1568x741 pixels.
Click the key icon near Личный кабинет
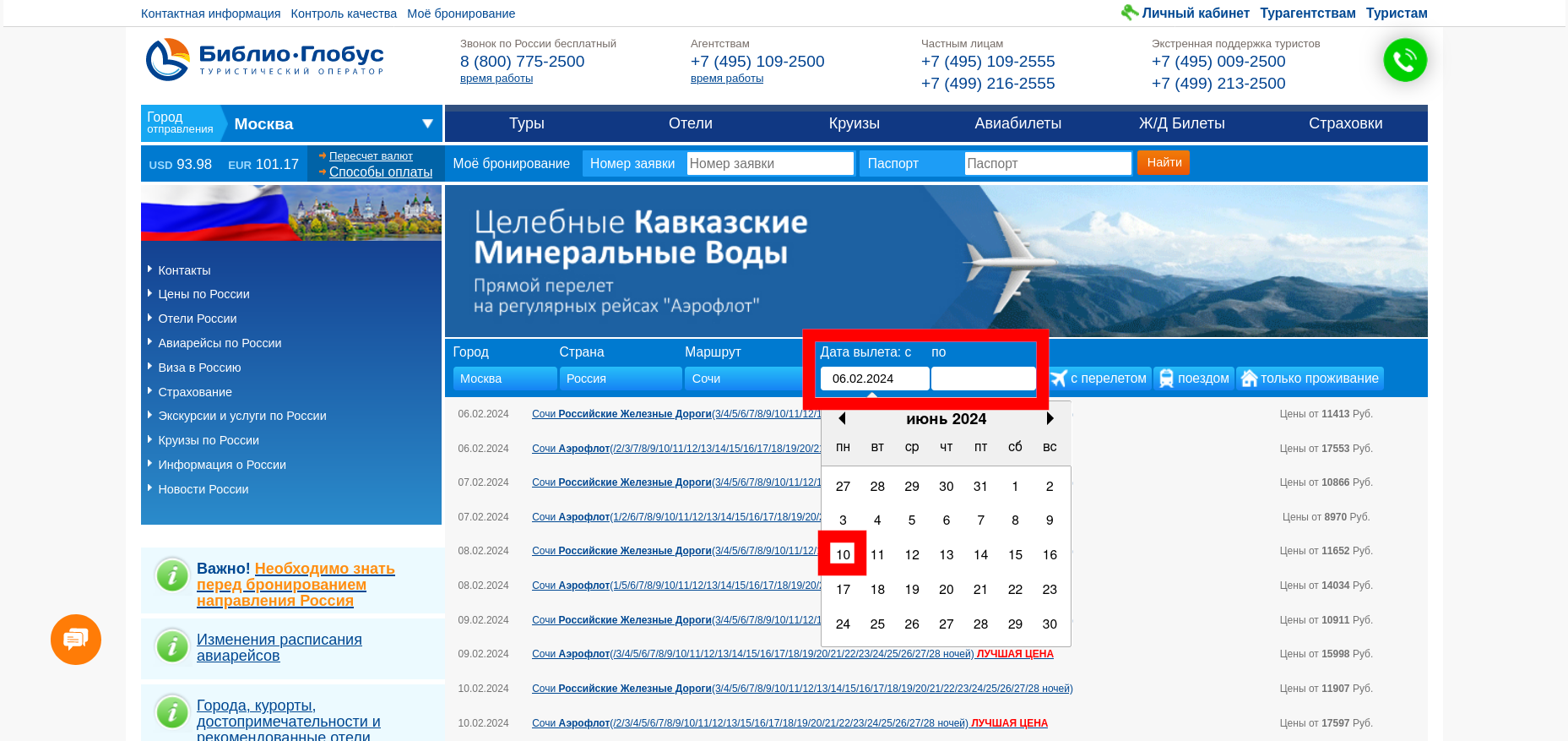click(x=1129, y=13)
